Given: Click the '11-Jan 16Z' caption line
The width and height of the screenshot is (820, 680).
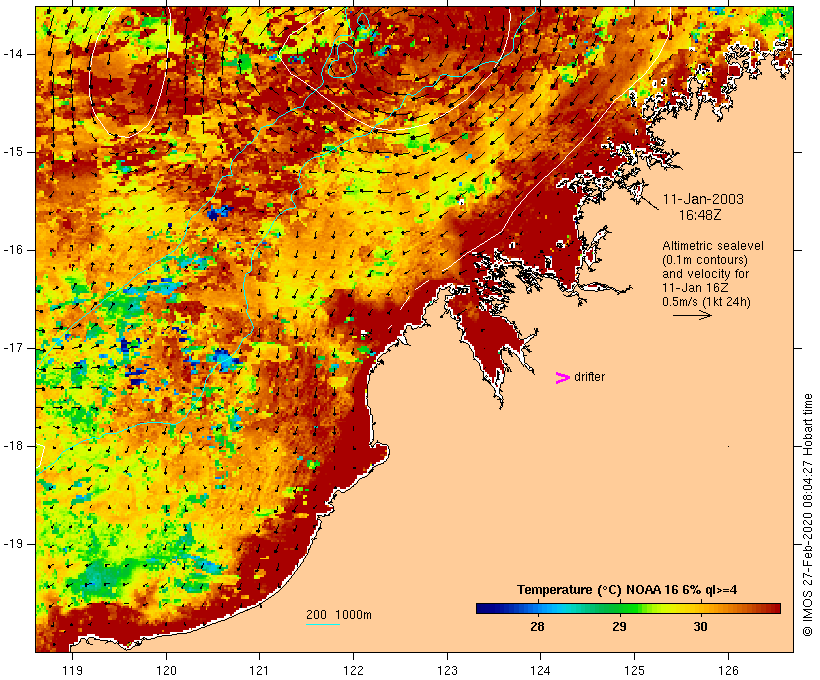Looking at the screenshot, I should tap(695, 288).
